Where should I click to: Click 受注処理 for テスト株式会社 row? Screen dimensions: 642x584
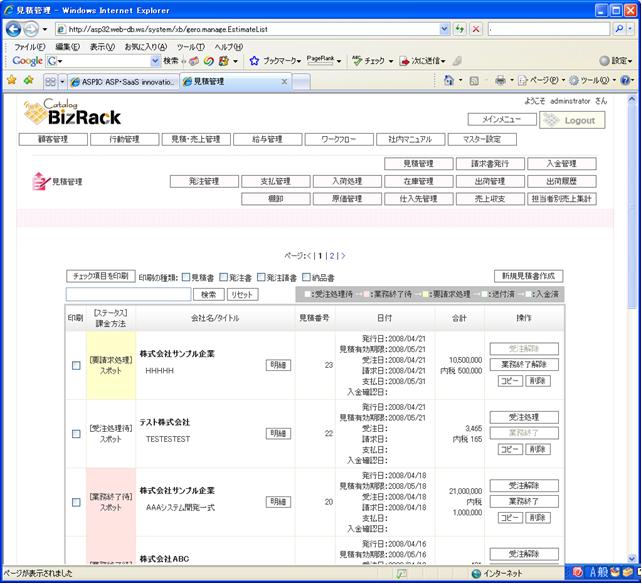coord(524,417)
